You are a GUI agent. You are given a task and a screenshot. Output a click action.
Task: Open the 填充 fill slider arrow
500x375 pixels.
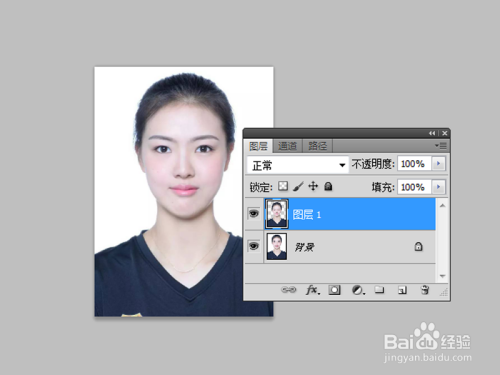(439, 187)
